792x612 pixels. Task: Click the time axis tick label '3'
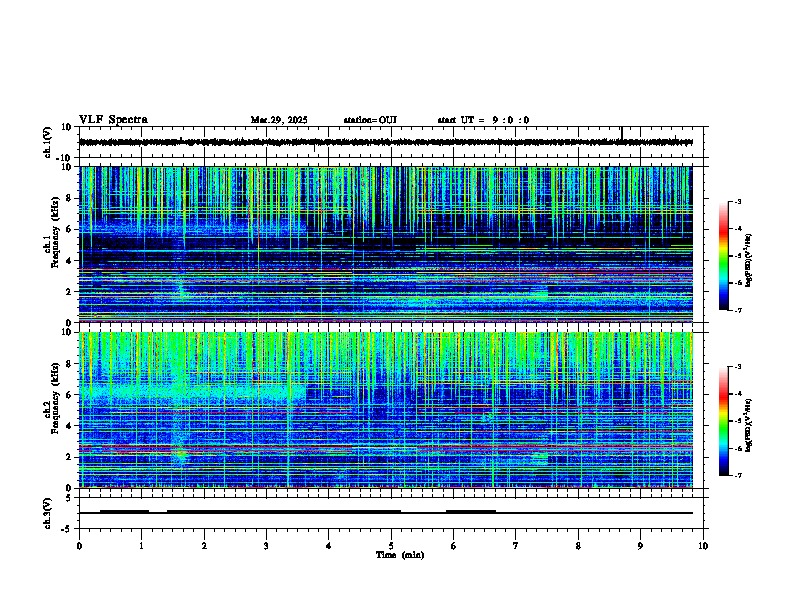[x=266, y=546]
